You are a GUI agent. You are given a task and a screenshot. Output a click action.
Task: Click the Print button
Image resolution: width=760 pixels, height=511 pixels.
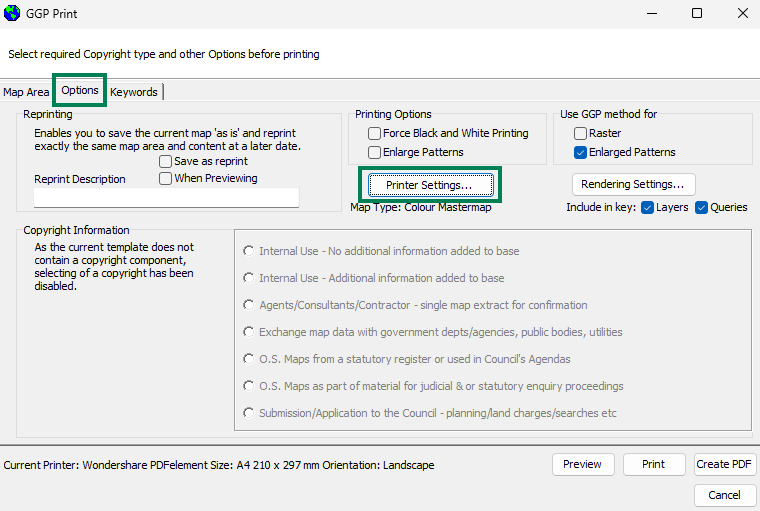654,464
